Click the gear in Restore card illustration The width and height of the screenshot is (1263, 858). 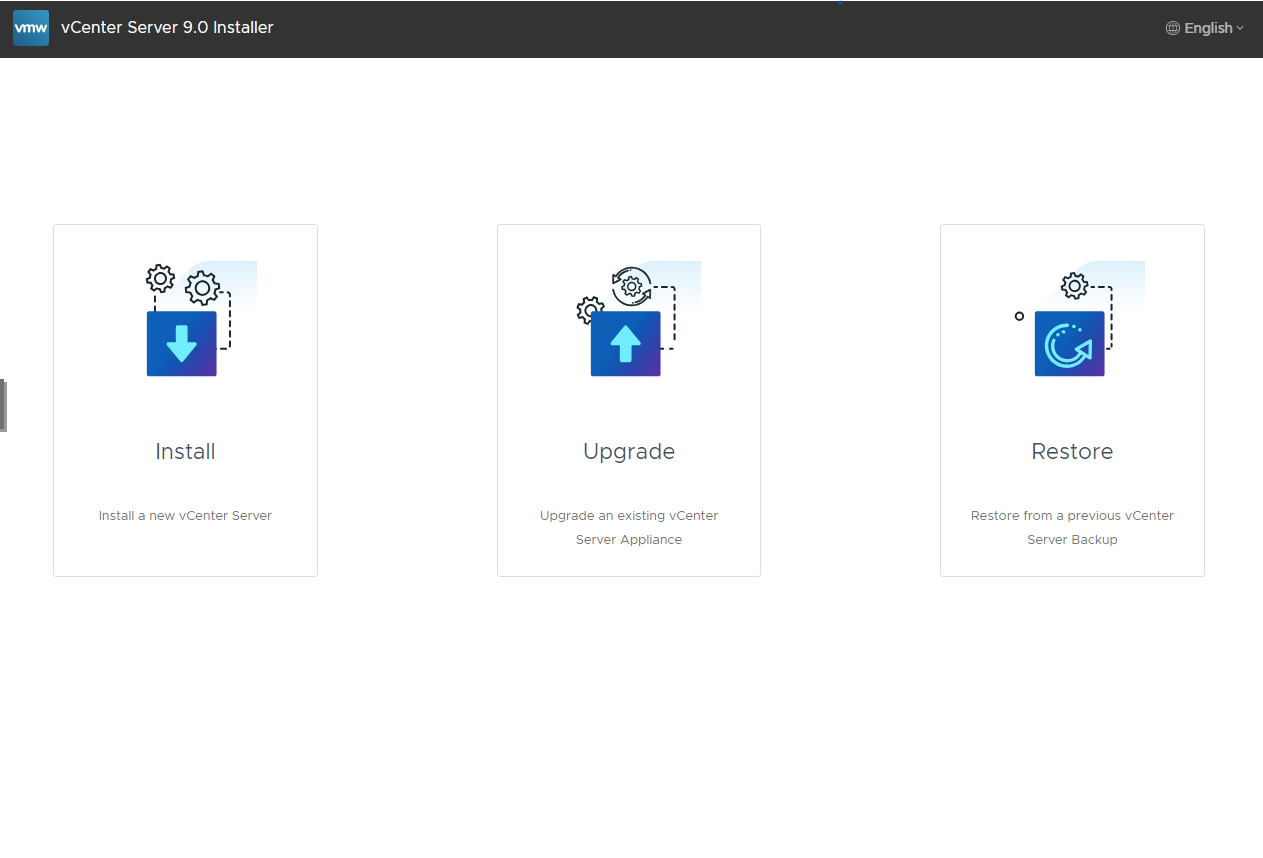1074,286
